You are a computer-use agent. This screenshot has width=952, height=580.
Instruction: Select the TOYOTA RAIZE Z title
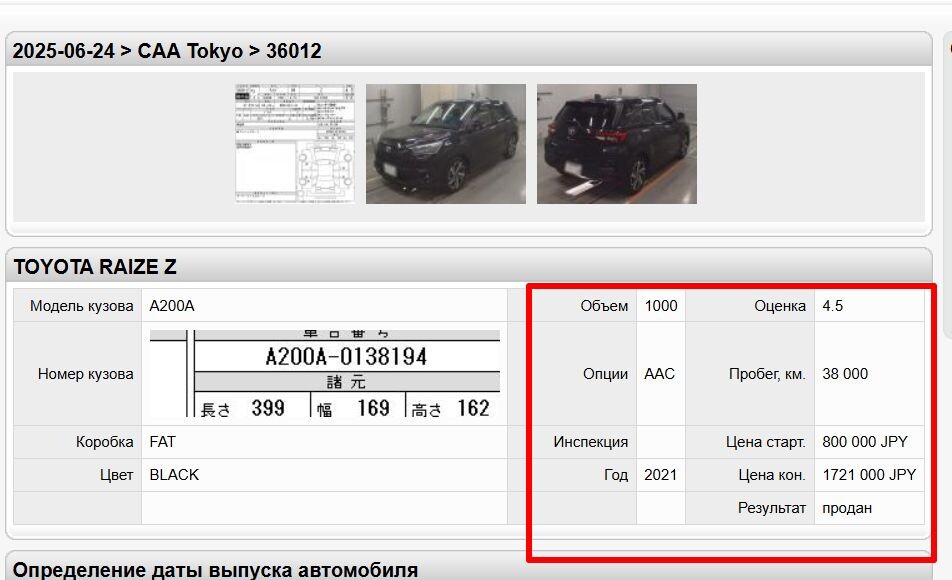click(x=95, y=267)
